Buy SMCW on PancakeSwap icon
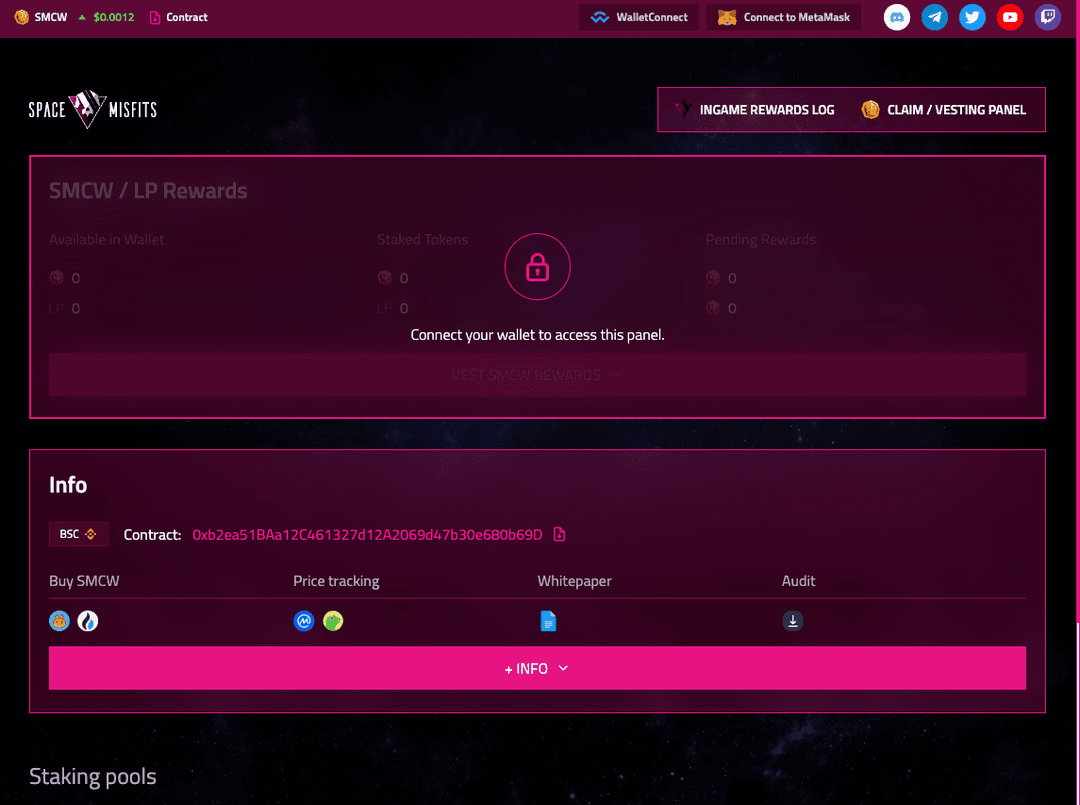Screen dimensions: 1080x805 (59, 621)
